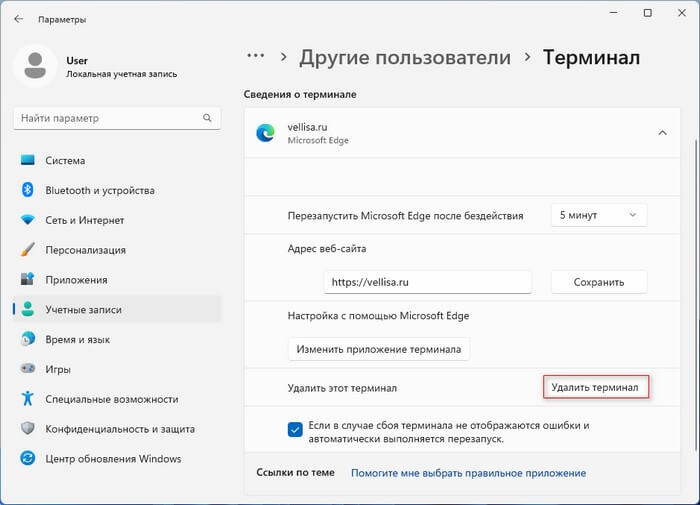
Task: Click the Сведения о терминале heading
Action: pos(300,94)
